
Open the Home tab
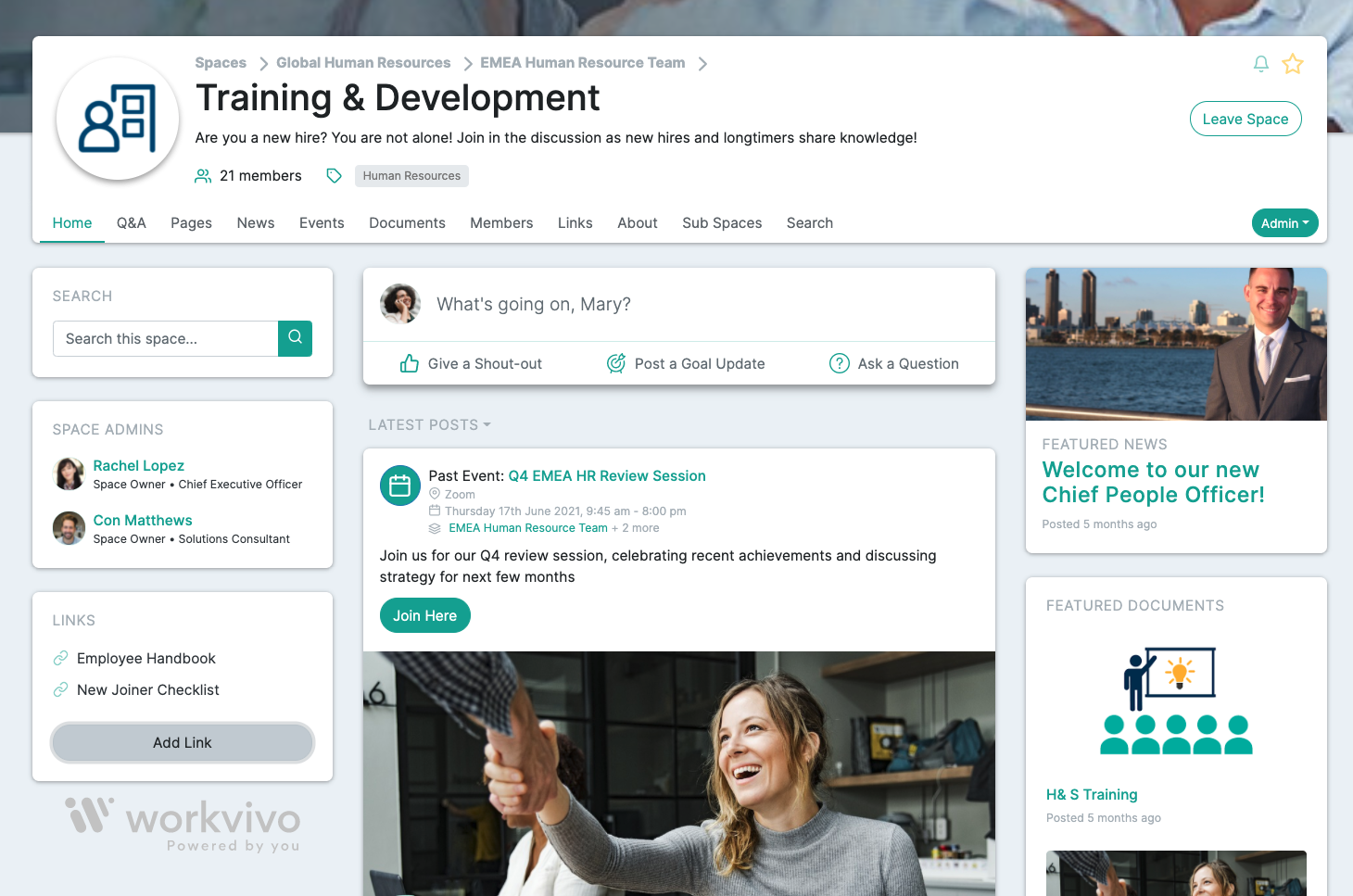72,223
